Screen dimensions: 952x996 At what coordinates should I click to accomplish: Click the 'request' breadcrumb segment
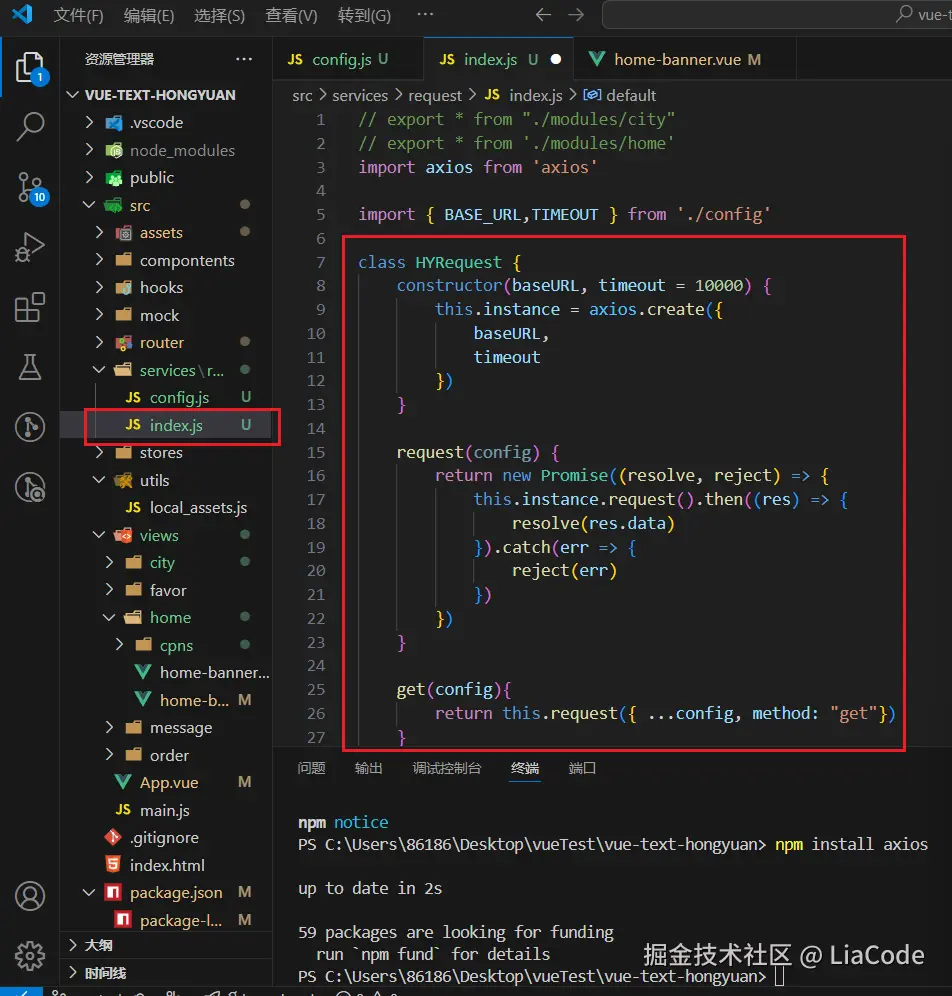click(x=435, y=95)
